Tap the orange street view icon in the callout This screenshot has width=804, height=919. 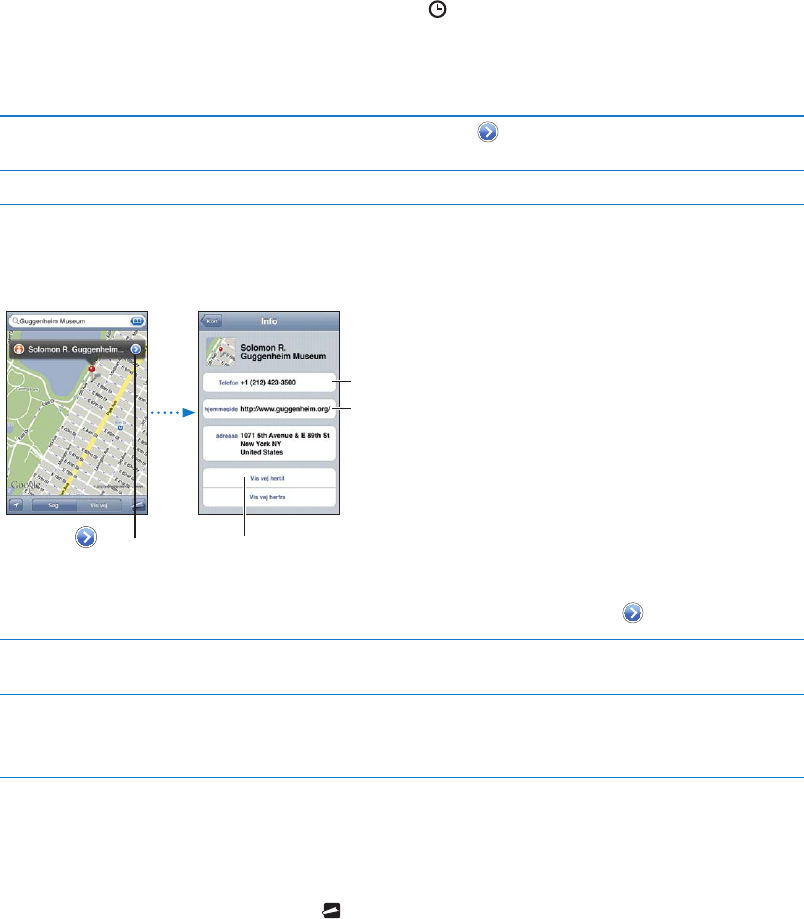pos(19,349)
